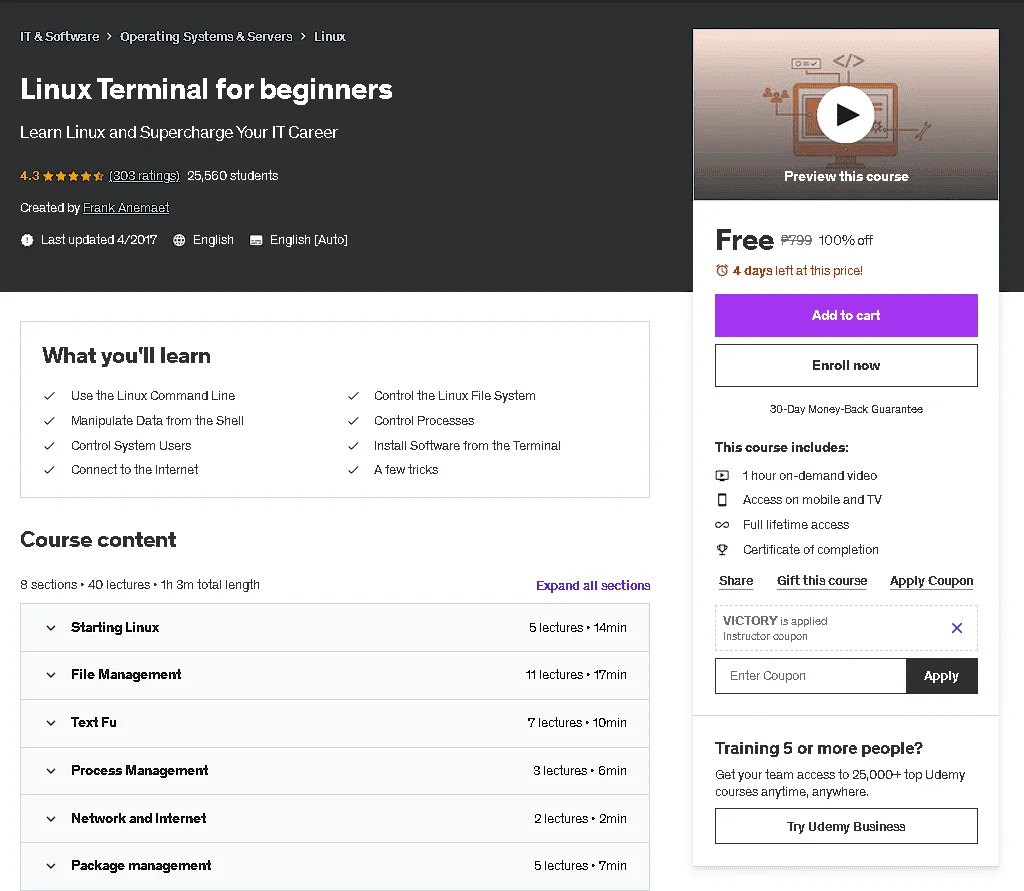Focus the Enter Coupon input field
1024x891 pixels.
coord(810,676)
